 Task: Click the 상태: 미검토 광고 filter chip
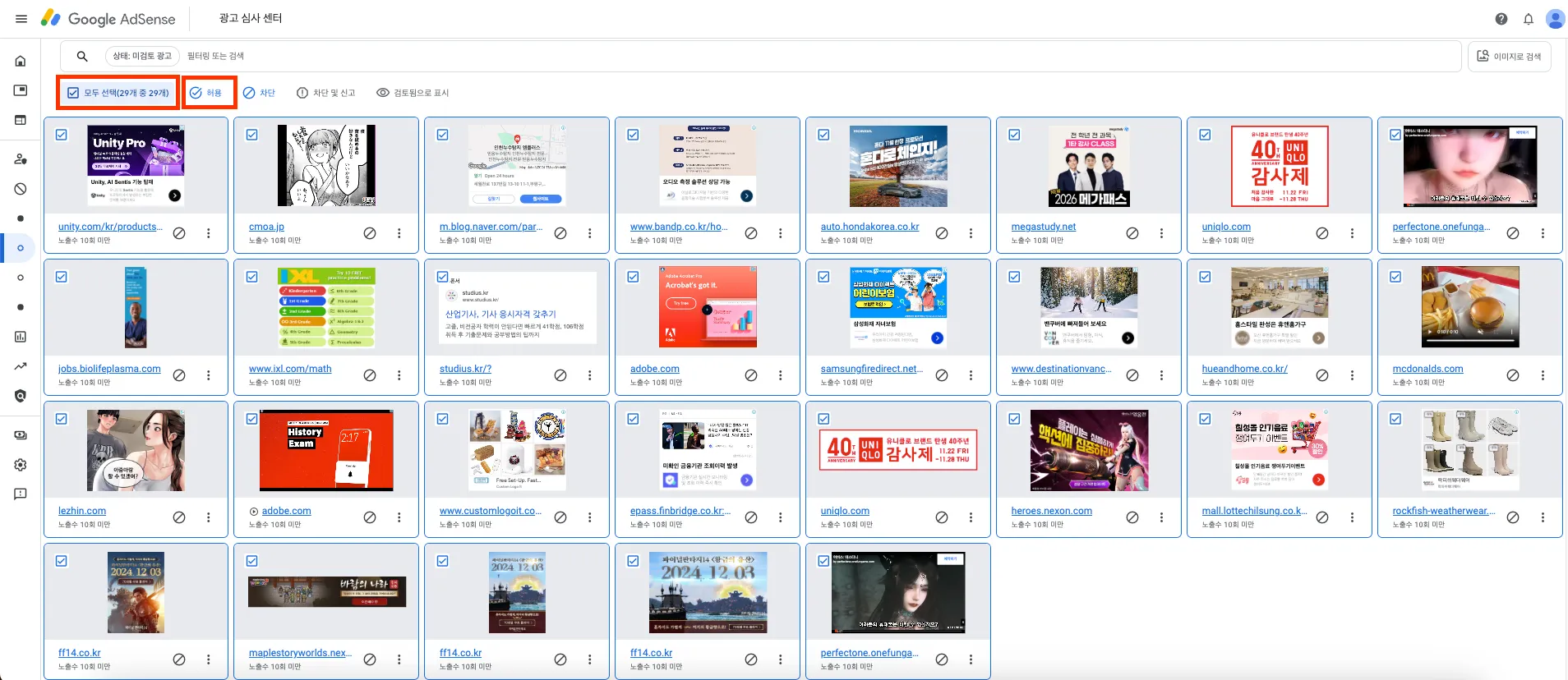[x=142, y=56]
